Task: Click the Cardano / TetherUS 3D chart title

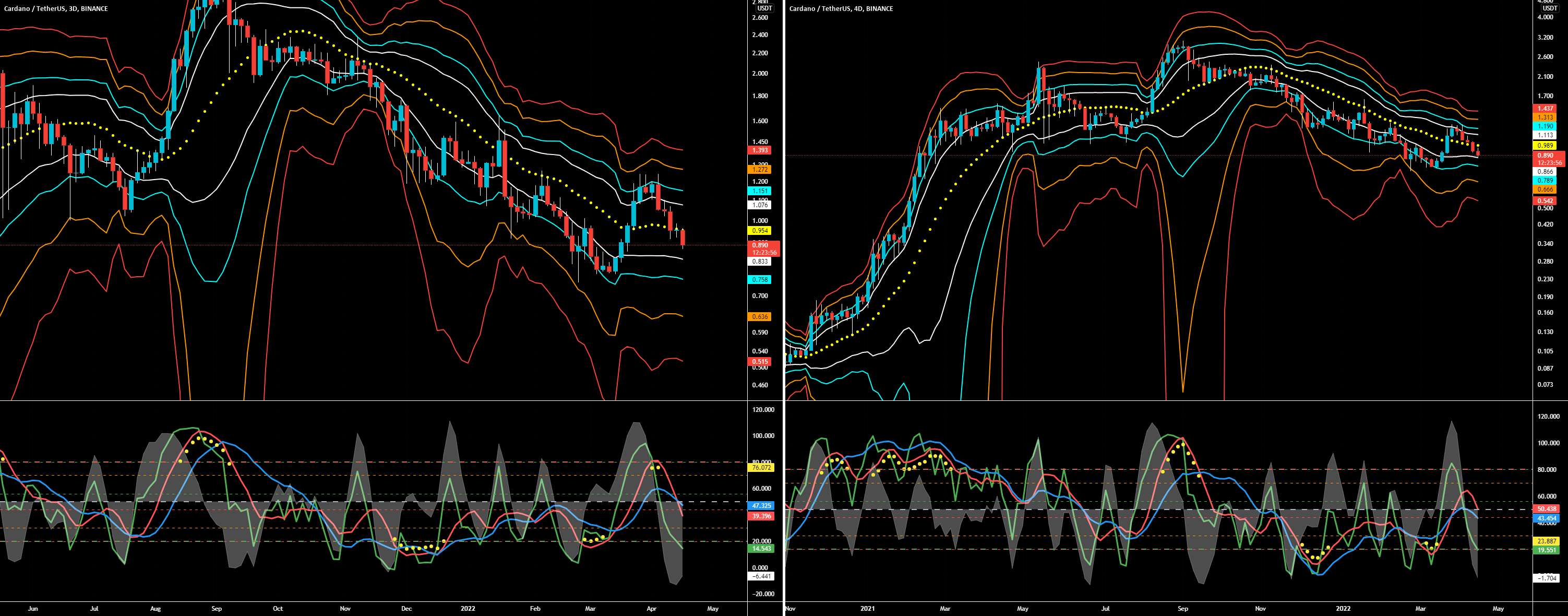Action: tap(56, 8)
